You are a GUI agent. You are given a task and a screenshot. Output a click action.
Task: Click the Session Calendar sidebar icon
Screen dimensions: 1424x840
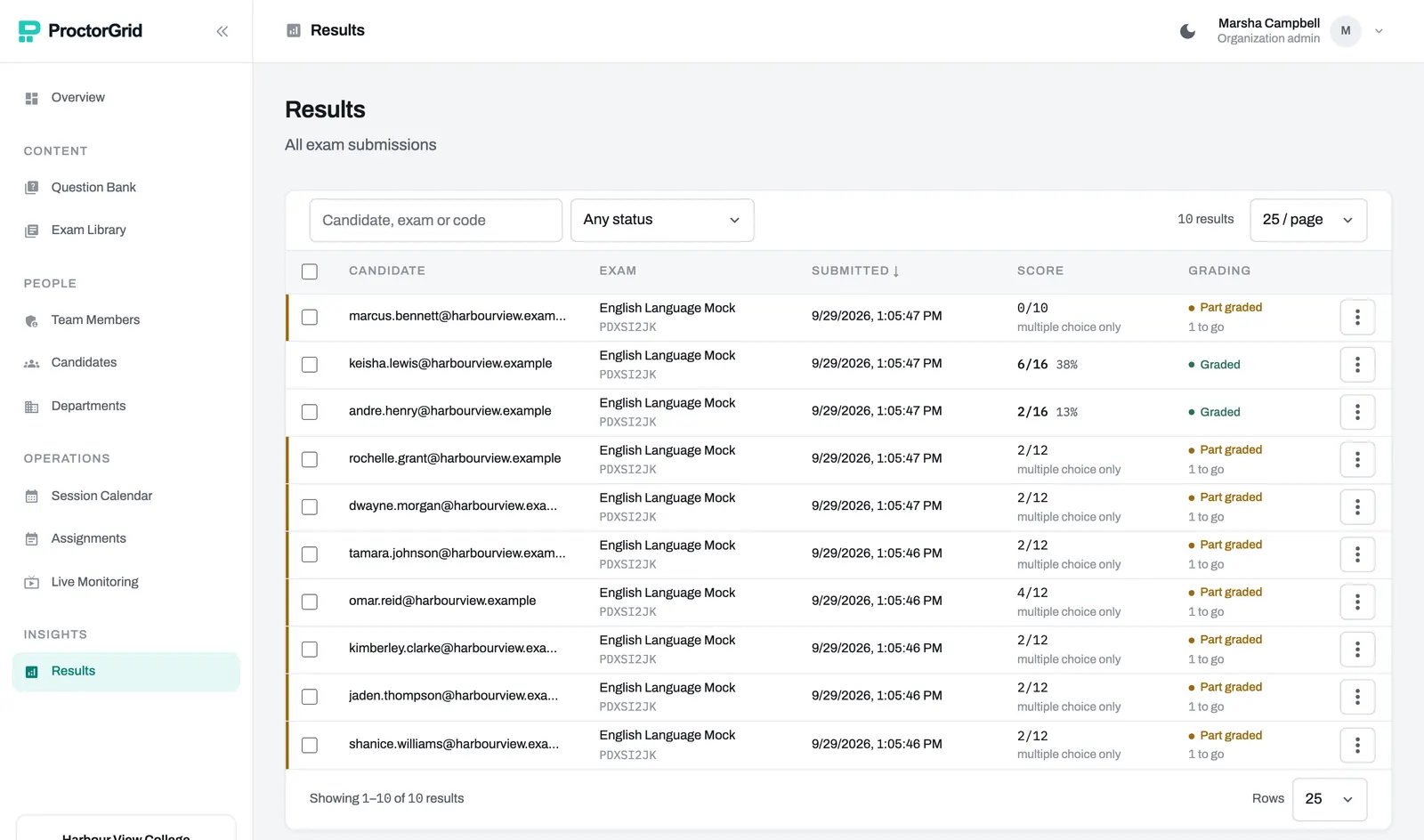click(32, 497)
